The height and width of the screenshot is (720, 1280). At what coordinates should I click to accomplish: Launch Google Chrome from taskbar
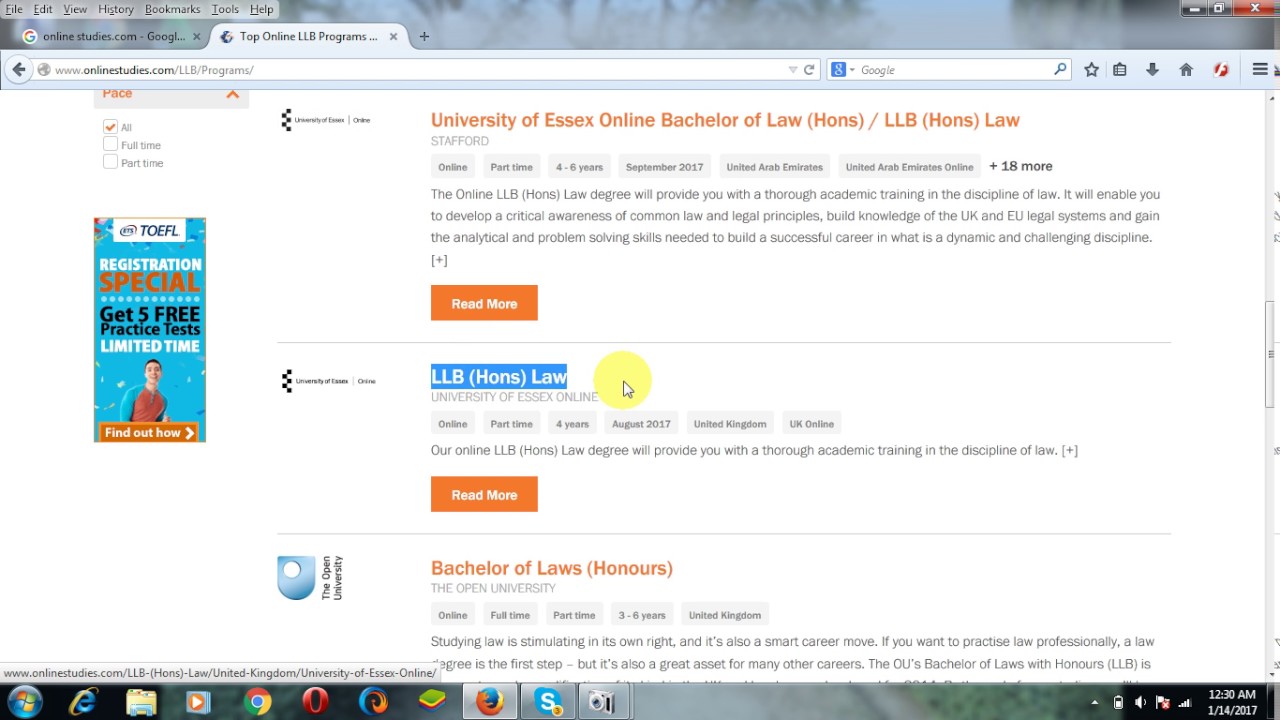pyautogui.click(x=257, y=702)
